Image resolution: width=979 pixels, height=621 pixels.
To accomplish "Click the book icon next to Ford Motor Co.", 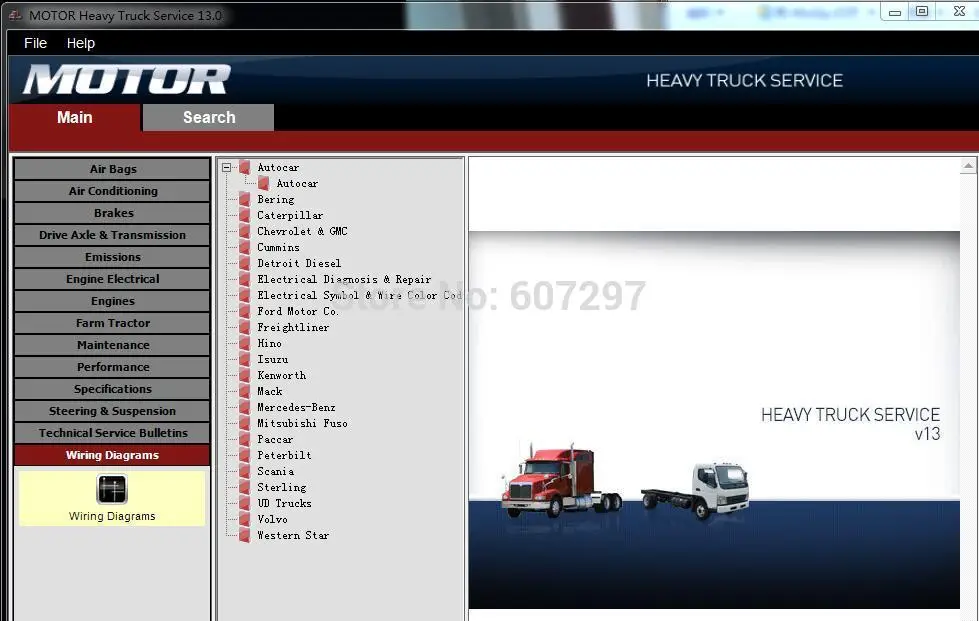I will pyautogui.click(x=245, y=311).
